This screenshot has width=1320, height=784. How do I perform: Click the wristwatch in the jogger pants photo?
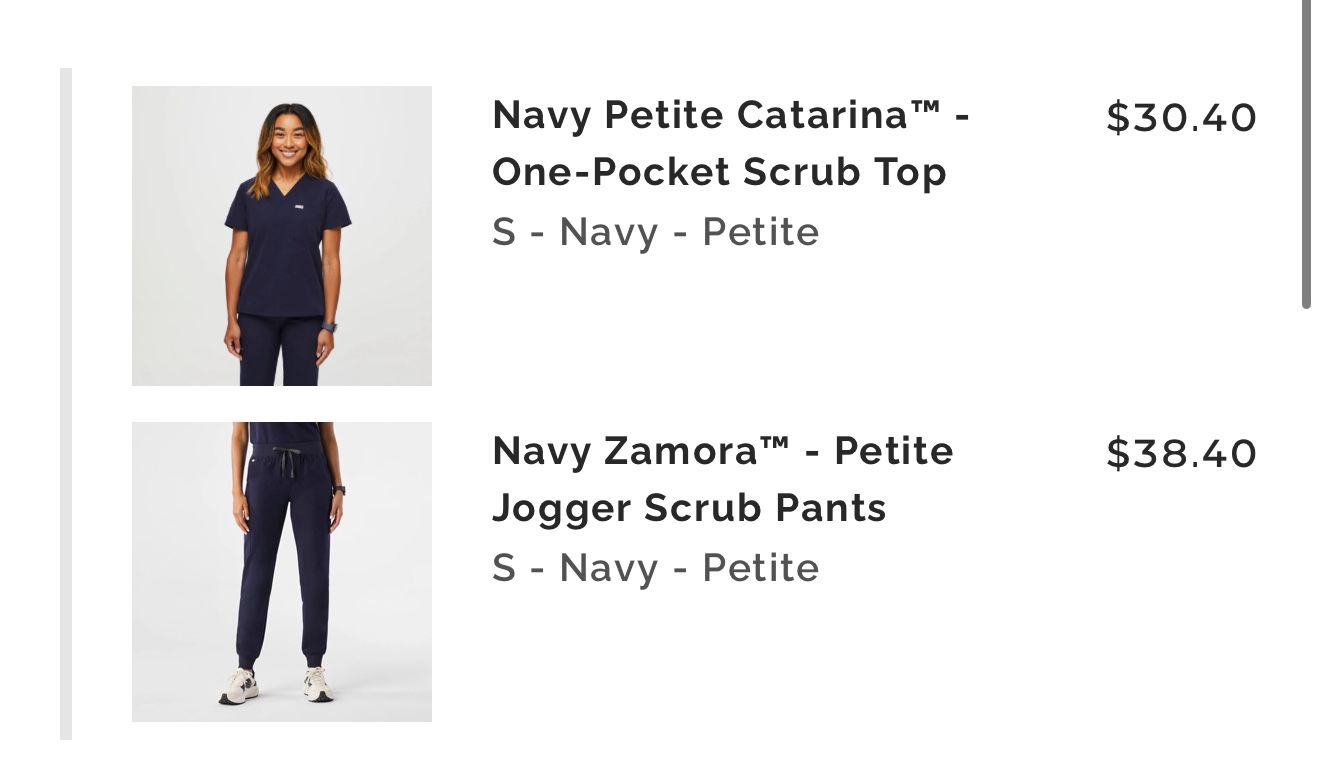[x=339, y=490]
